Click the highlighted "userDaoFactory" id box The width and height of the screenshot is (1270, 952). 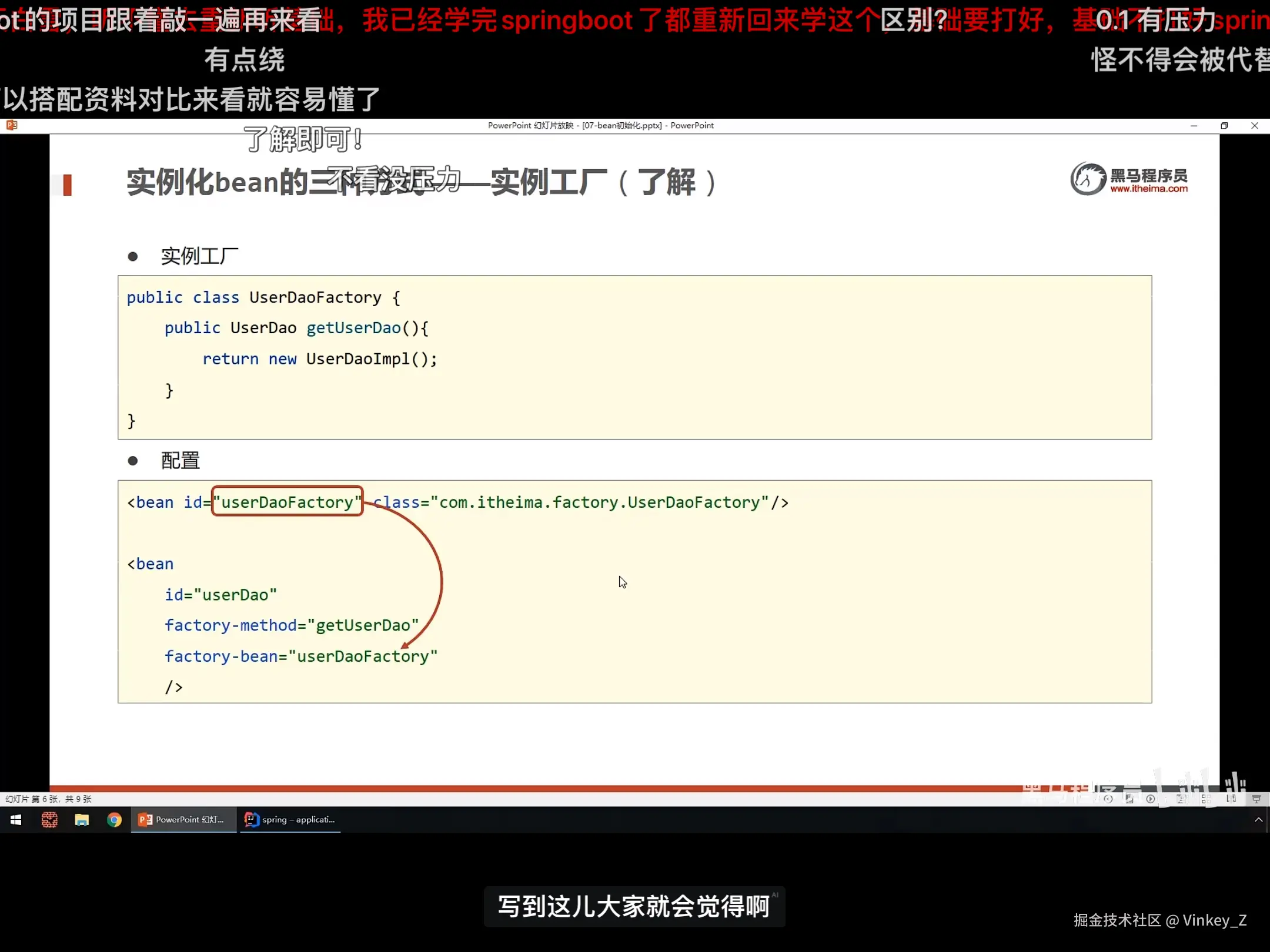[x=287, y=502]
